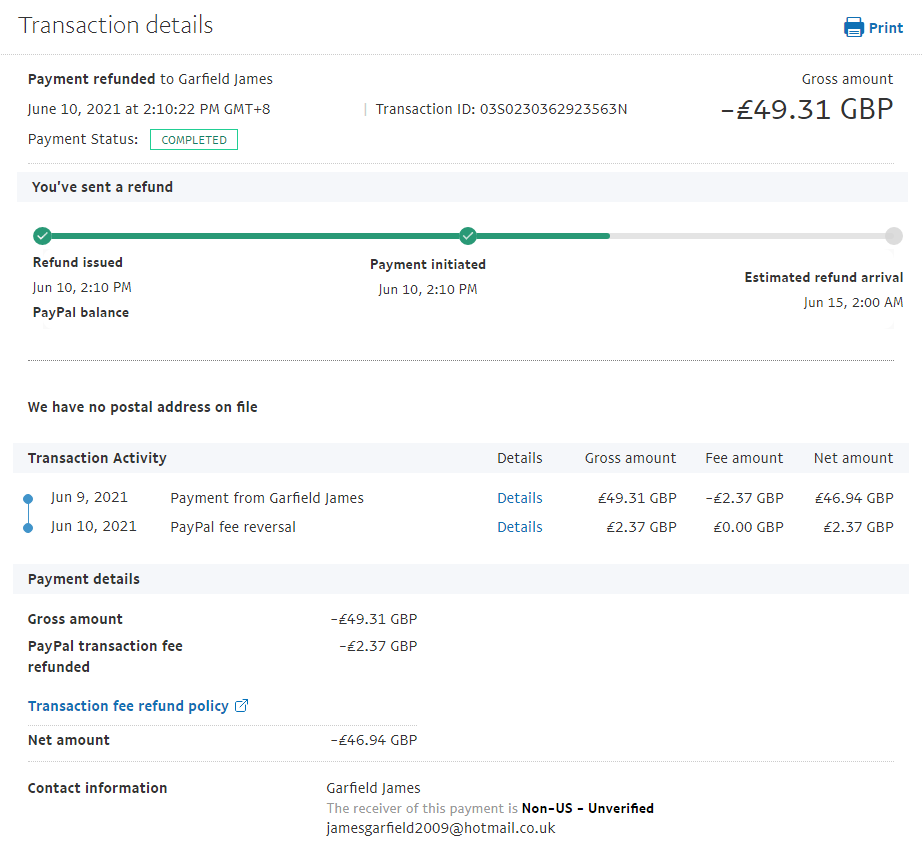The image size is (923, 856).
Task: Click the Estimated refund arrival grey circle
Action: 893,236
